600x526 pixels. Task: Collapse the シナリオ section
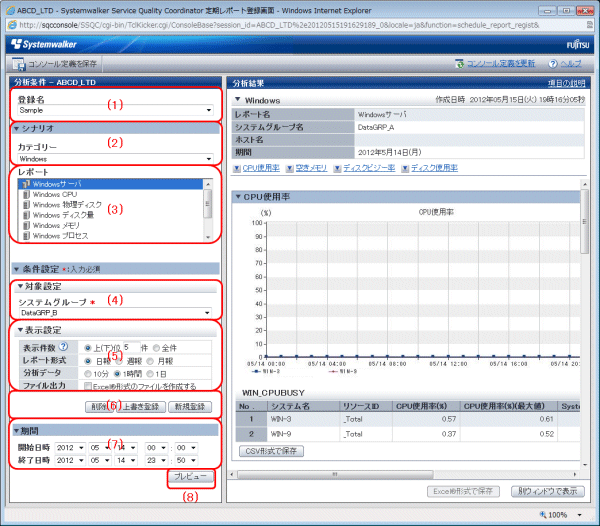[x=16, y=129]
